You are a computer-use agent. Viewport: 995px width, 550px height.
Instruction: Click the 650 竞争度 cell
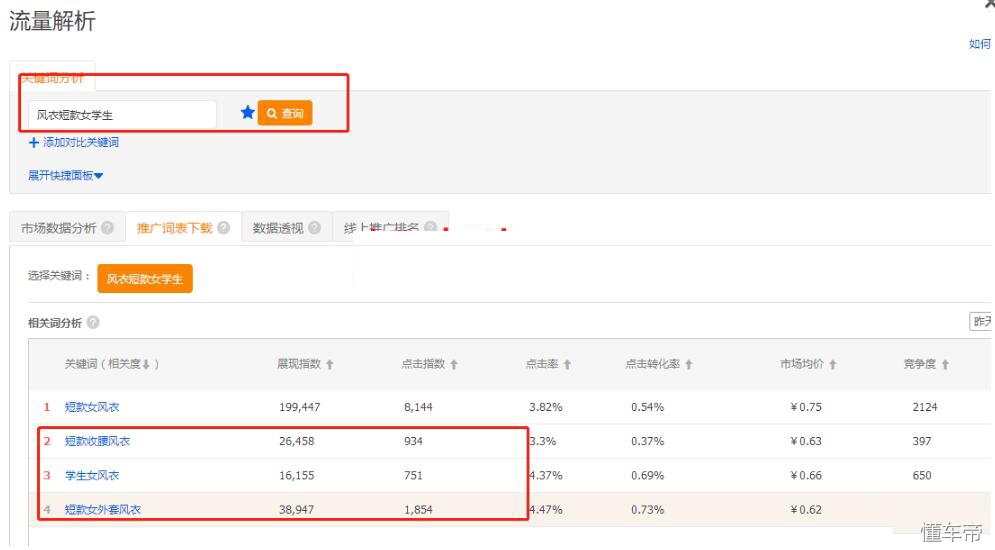pyautogui.click(x=922, y=475)
